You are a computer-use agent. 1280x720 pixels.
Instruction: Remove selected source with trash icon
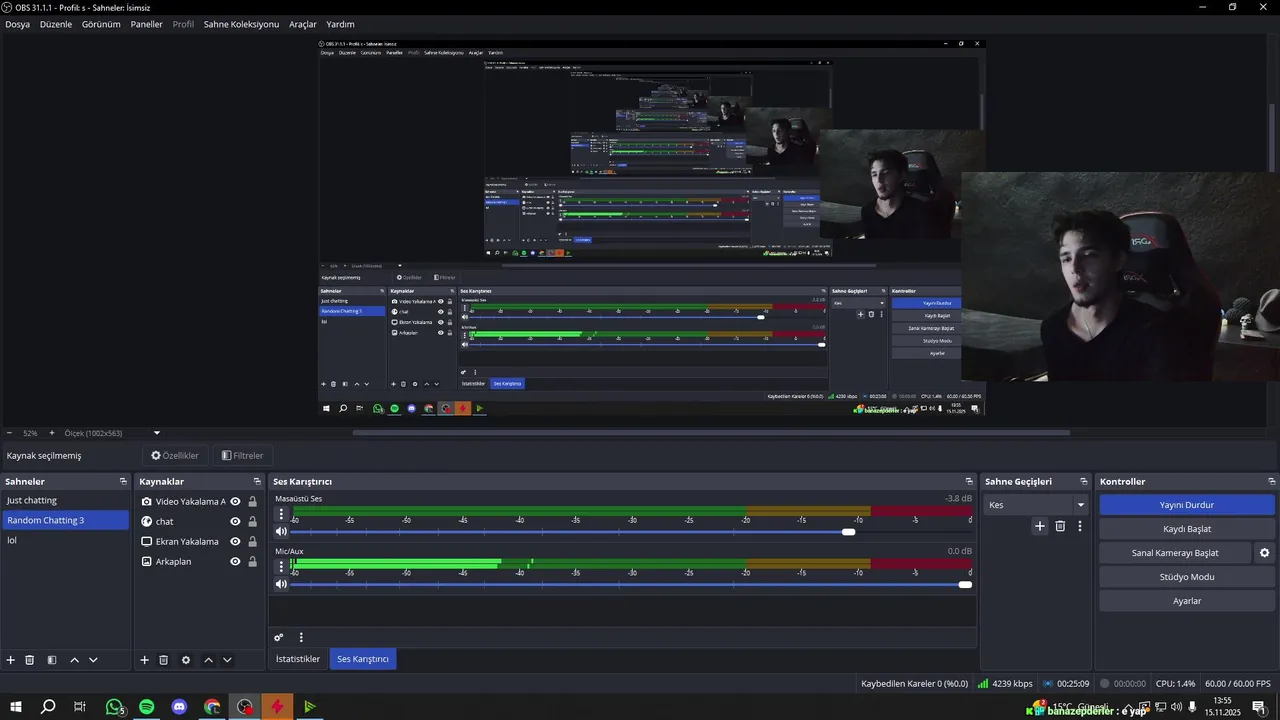tap(164, 660)
